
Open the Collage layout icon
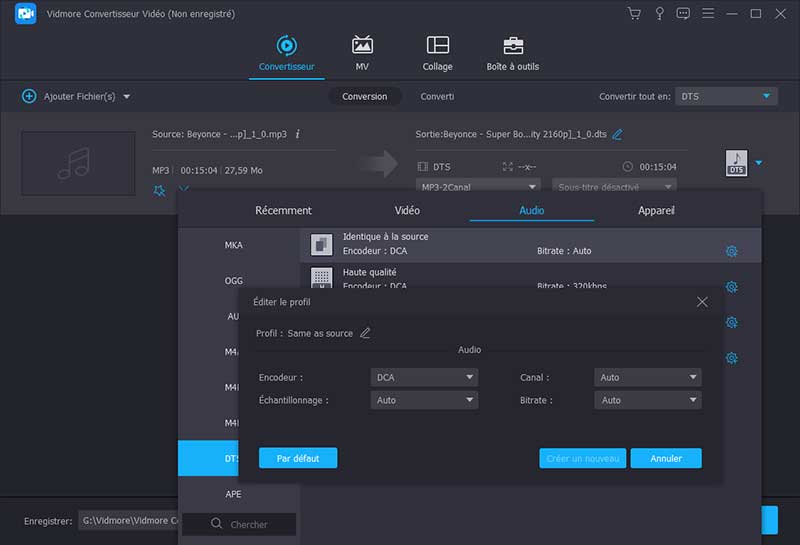(x=437, y=54)
